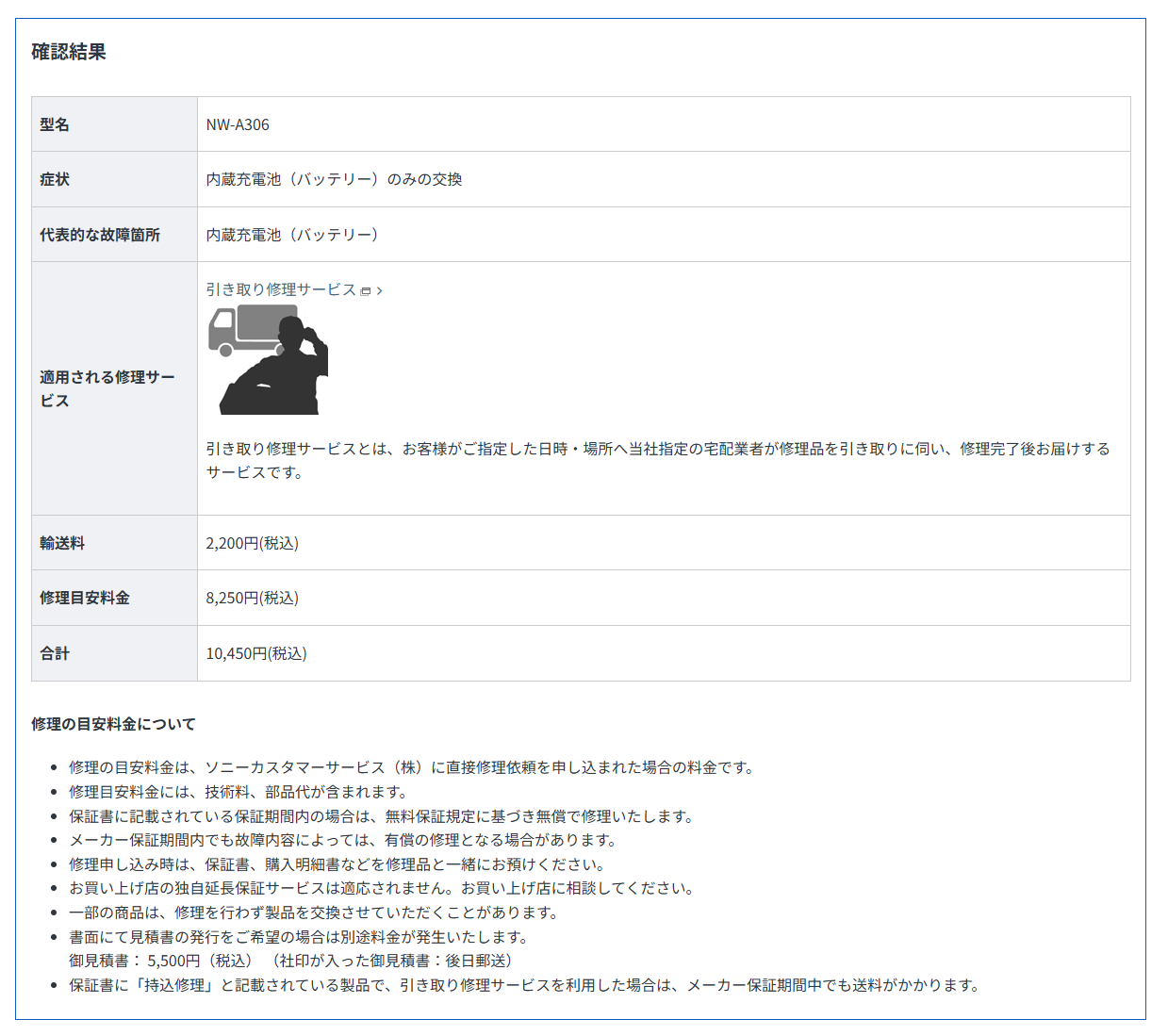Click the pickup service description starting 引き取り修理サービスとは

[658, 460]
